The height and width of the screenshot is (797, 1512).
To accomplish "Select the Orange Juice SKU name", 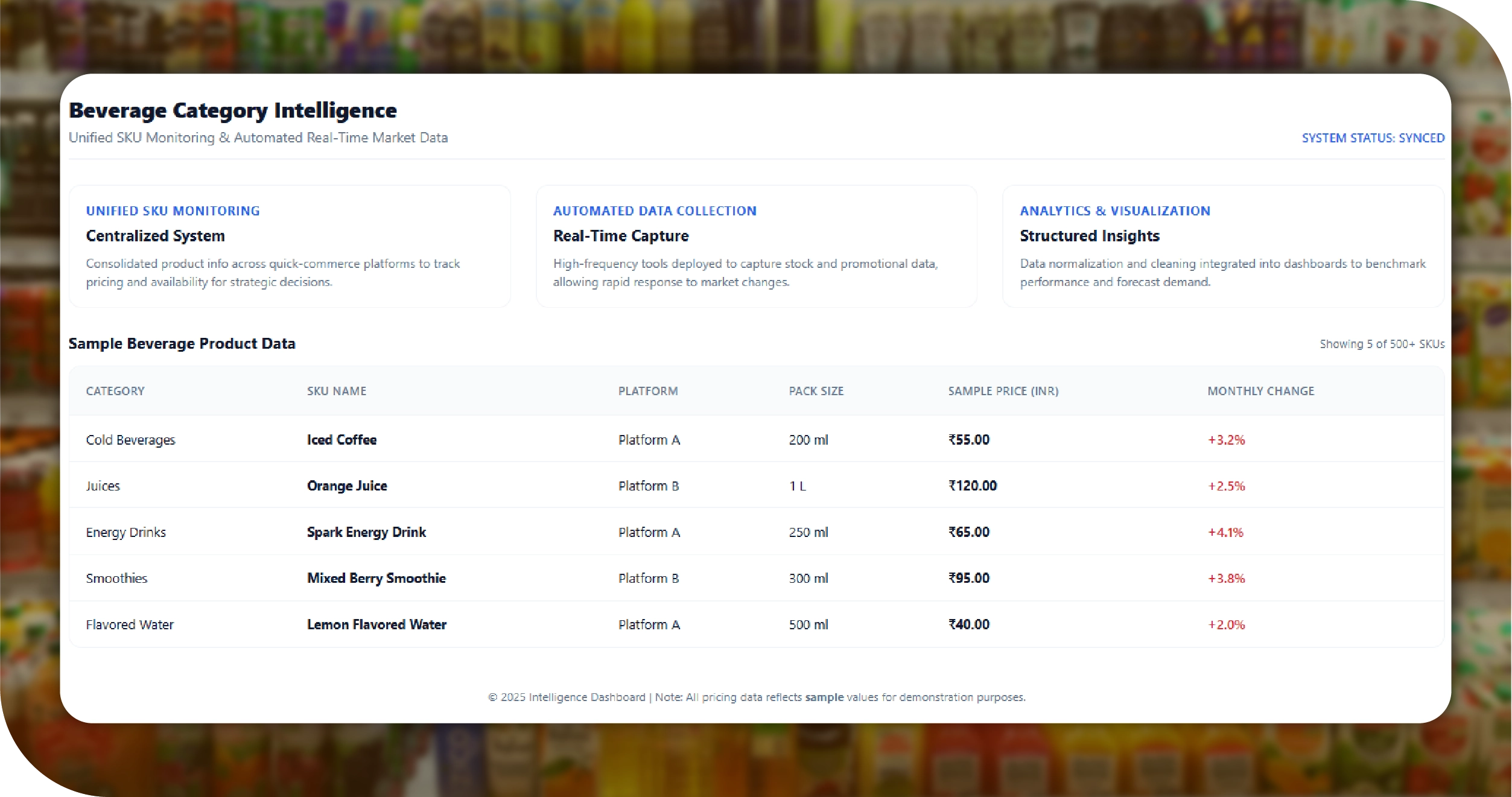I will 347,486.
